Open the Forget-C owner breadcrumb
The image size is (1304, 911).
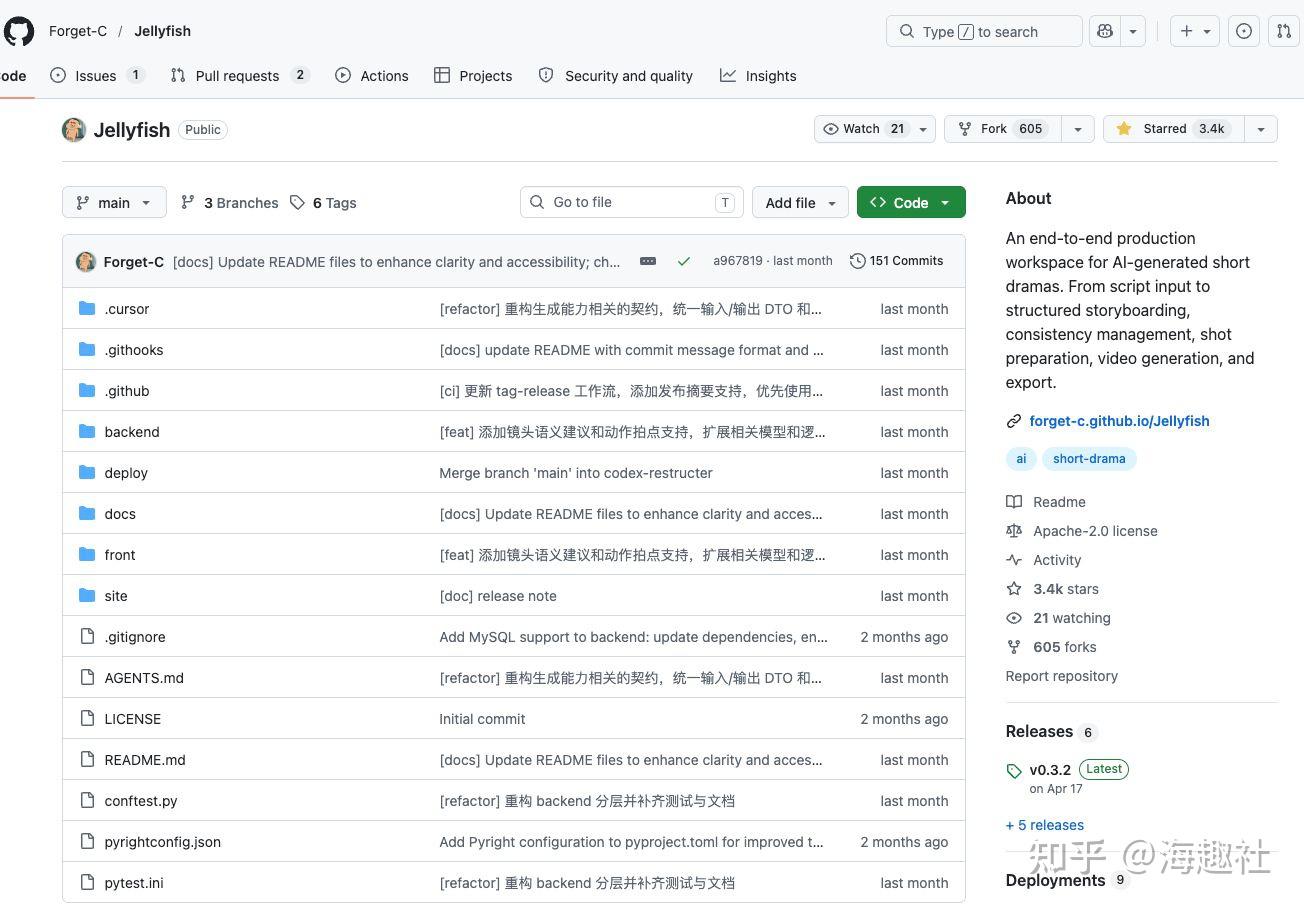pyautogui.click(x=78, y=31)
